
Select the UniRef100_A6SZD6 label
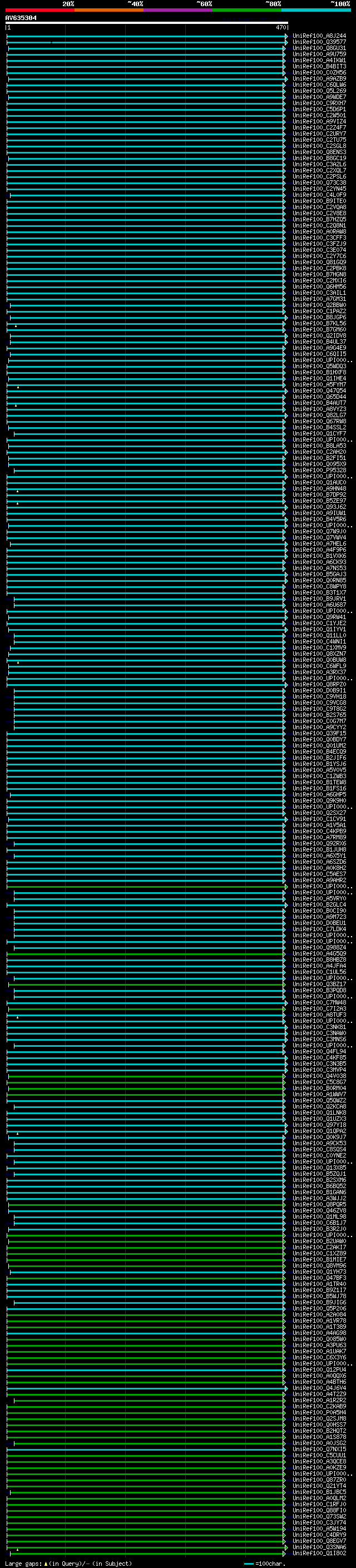coord(319,862)
